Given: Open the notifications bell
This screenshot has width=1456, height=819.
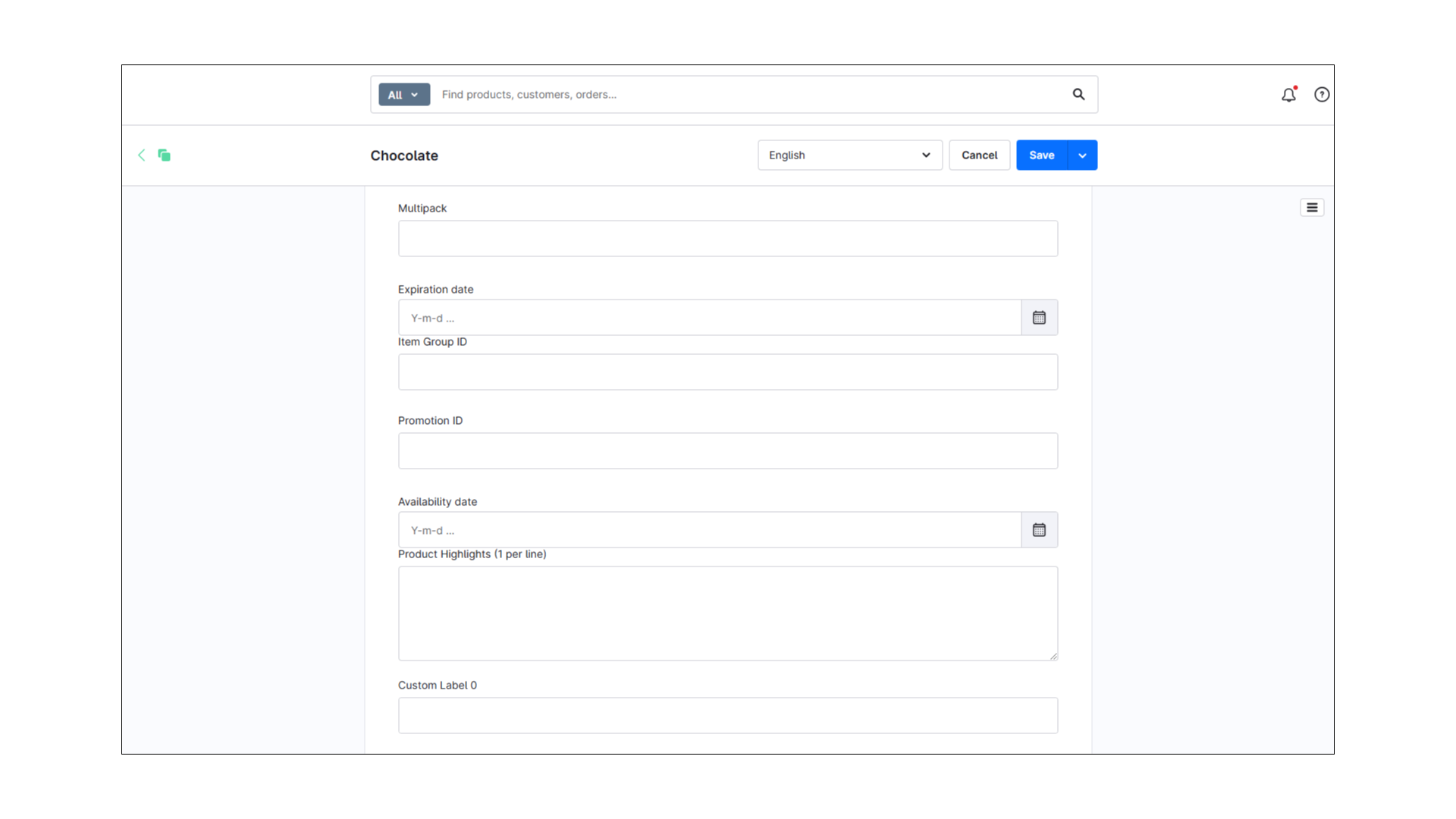Looking at the screenshot, I should point(1288,94).
